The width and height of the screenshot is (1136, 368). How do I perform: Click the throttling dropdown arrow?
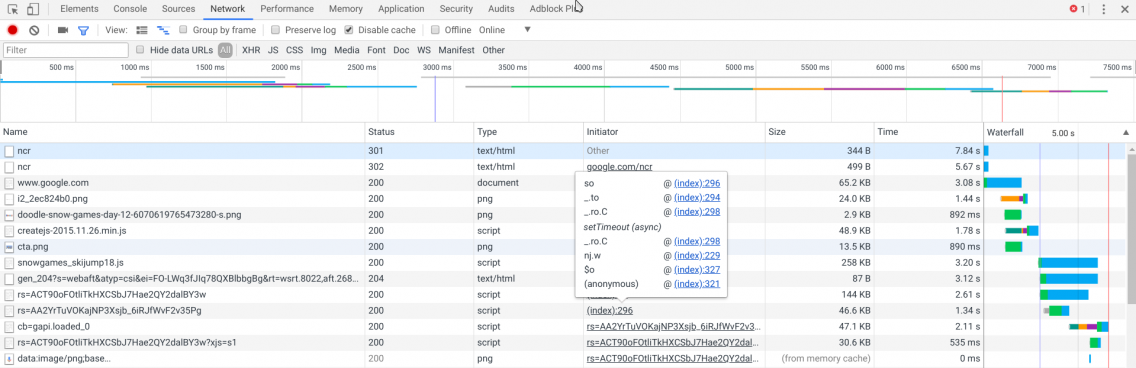pyautogui.click(x=527, y=30)
